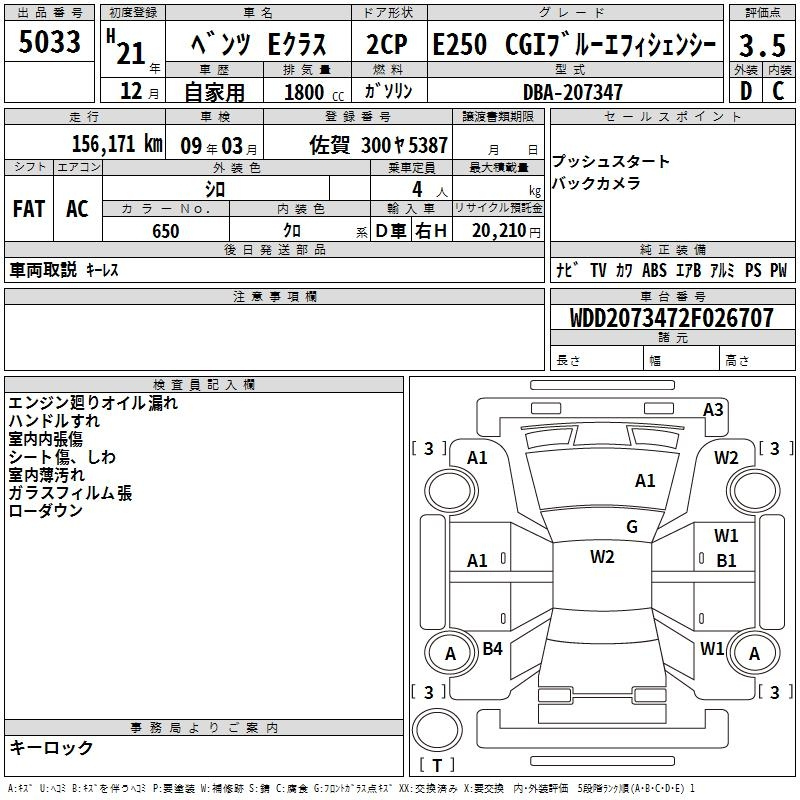Image resolution: width=800 pixels, height=800 pixels.
Task: Click the rear right wheel marked A
Action: click(x=754, y=653)
